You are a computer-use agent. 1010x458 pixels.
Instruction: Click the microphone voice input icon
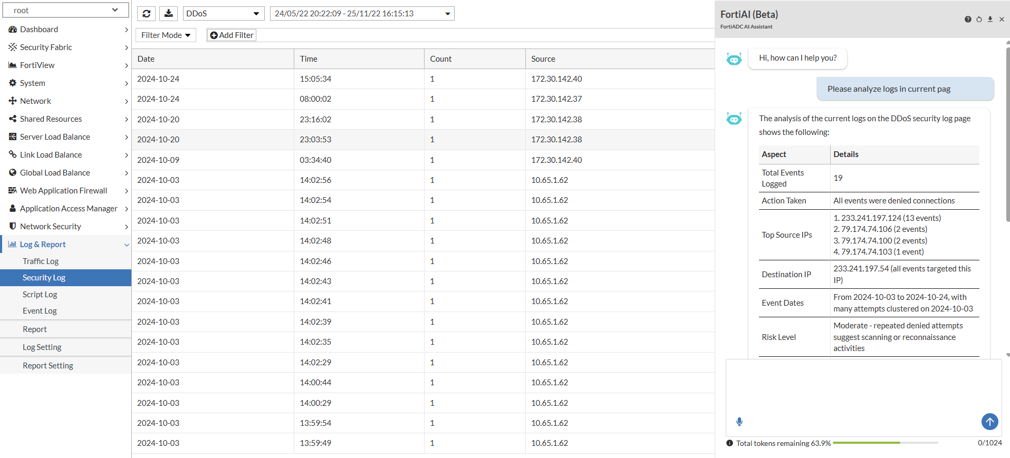739,422
